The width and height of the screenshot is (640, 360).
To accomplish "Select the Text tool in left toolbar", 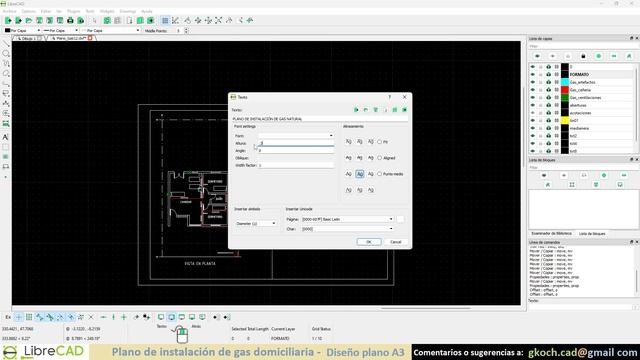I will 6,137.
